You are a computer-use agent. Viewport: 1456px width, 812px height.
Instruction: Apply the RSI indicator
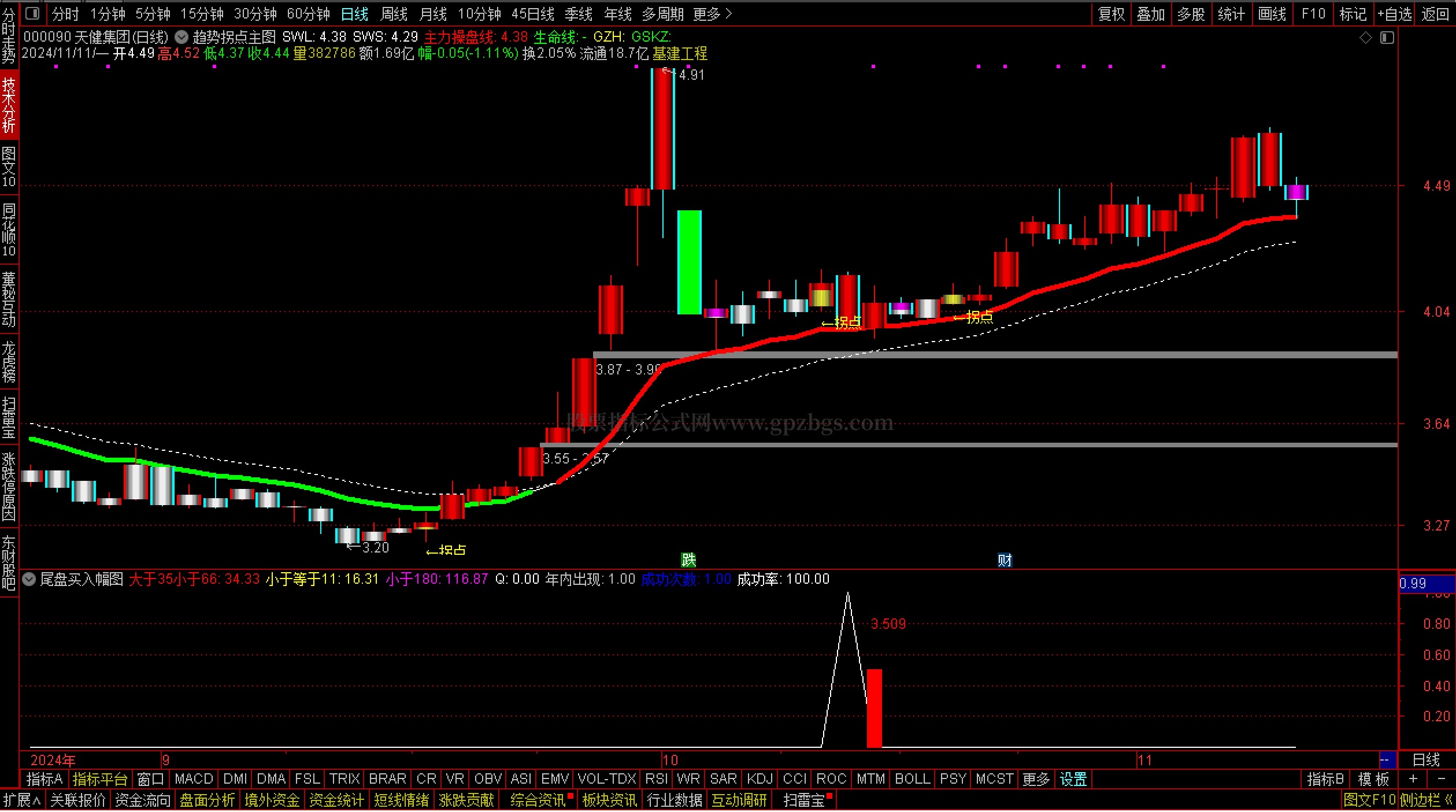(656, 779)
